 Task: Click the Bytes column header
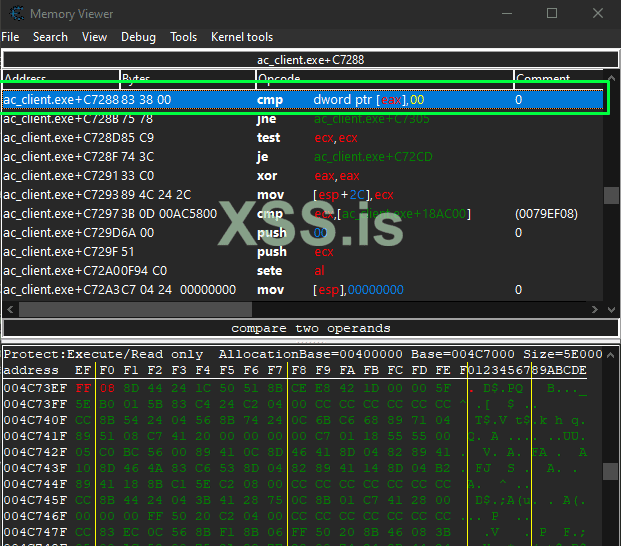pyautogui.click(x=186, y=78)
